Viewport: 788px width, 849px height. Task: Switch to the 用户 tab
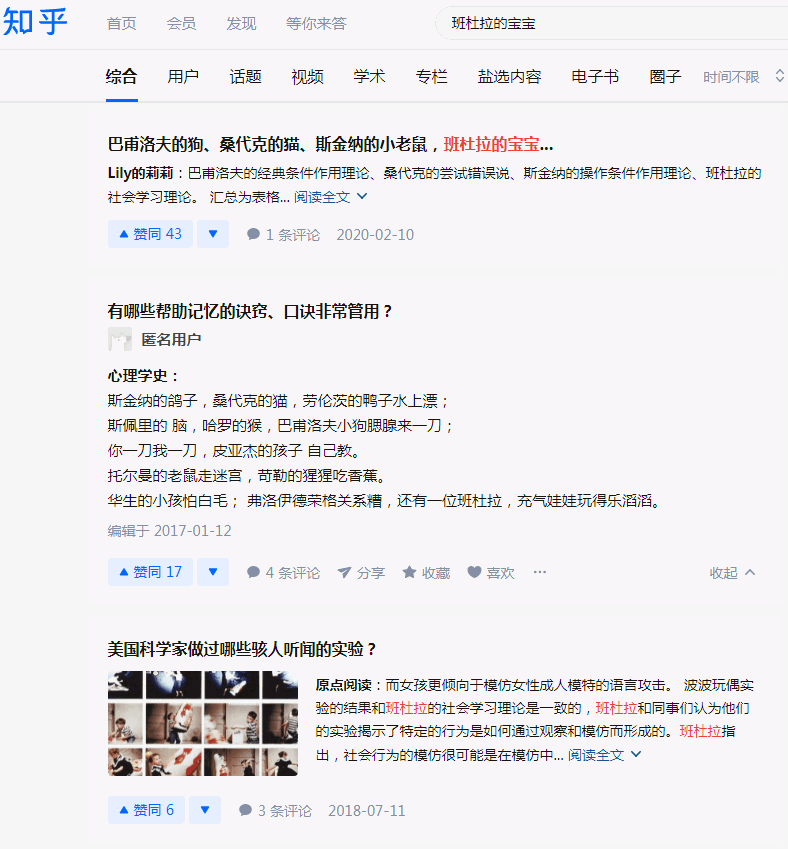[x=183, y=76]
